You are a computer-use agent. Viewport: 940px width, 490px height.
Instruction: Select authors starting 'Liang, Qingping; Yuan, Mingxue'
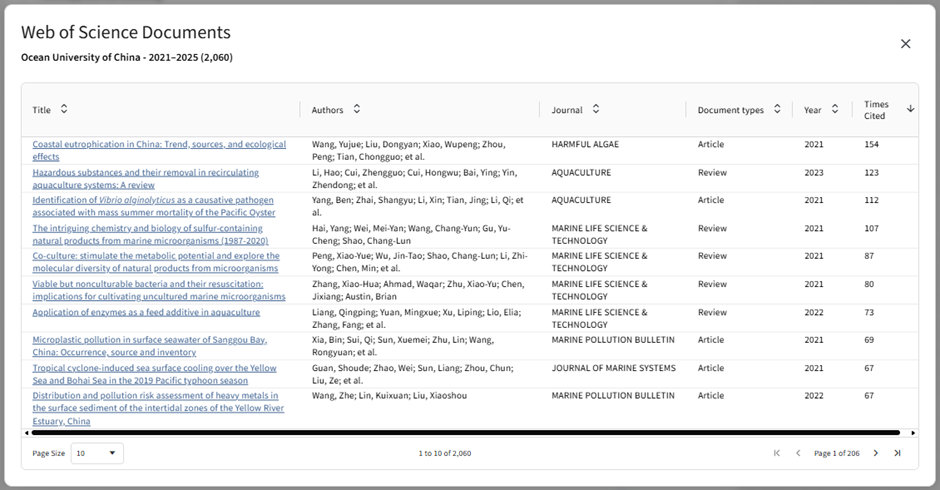tap(416, 318)
